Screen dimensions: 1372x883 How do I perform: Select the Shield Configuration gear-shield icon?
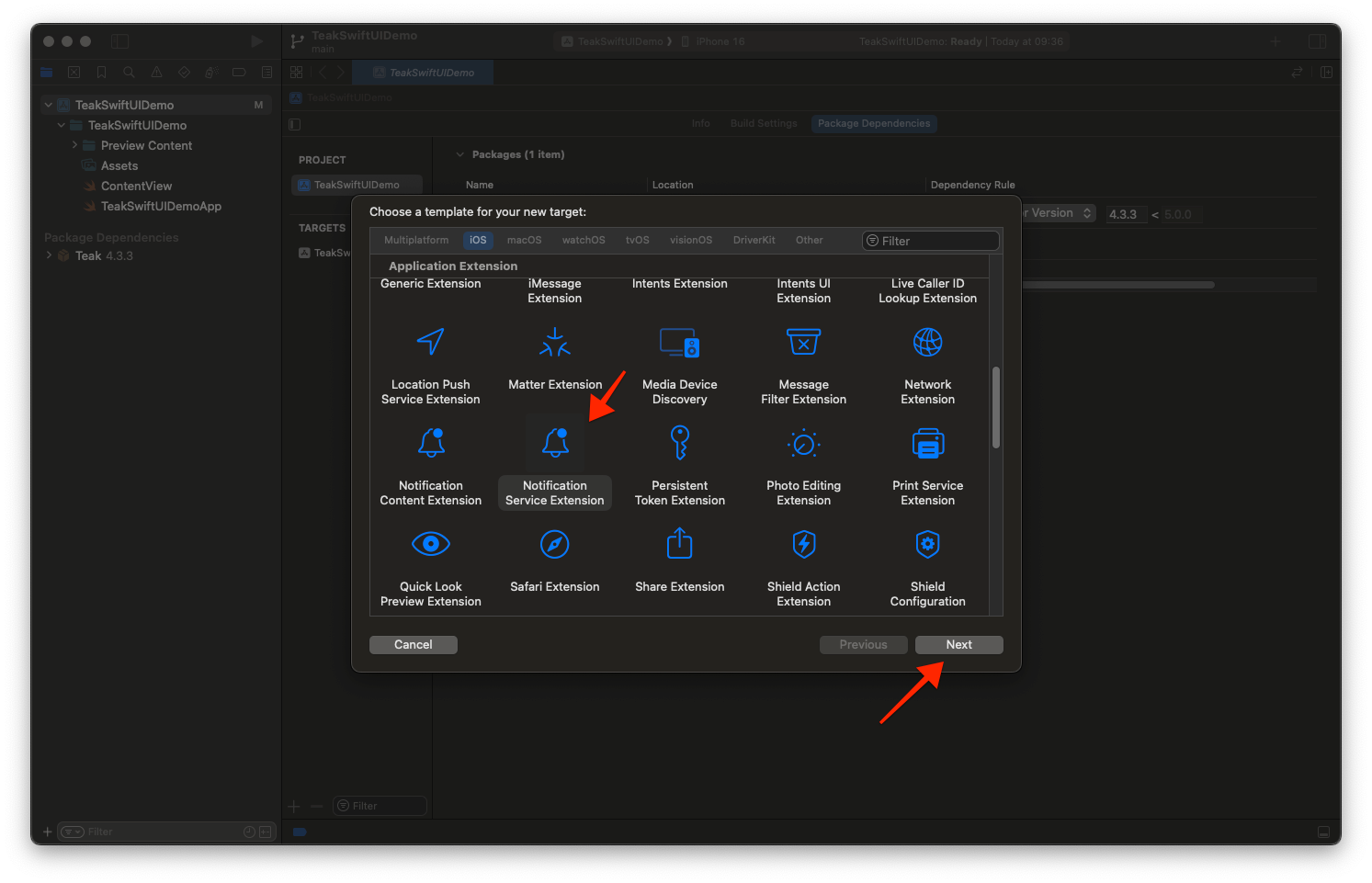tap(927, 544)
